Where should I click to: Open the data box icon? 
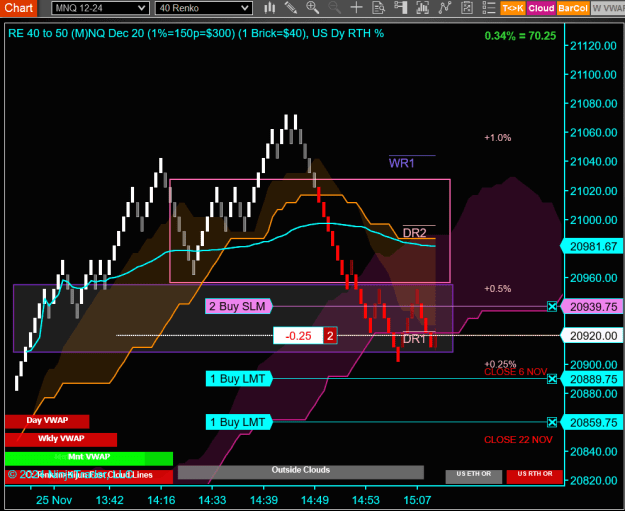pos(378,8)
